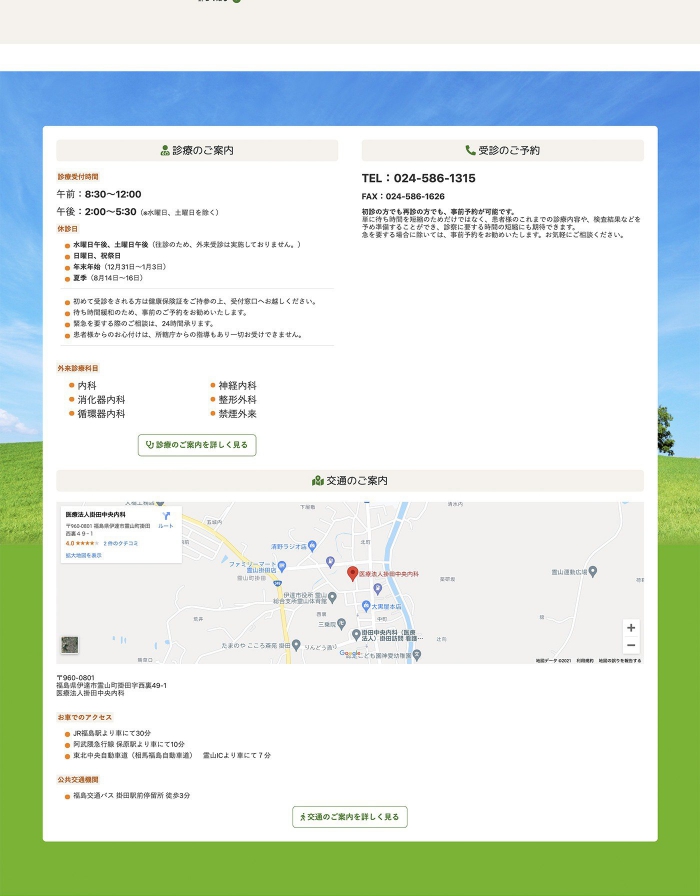Click the 掛田中央内科 訪問看護 map marker

pyautogui.click(x=356, y=635)
